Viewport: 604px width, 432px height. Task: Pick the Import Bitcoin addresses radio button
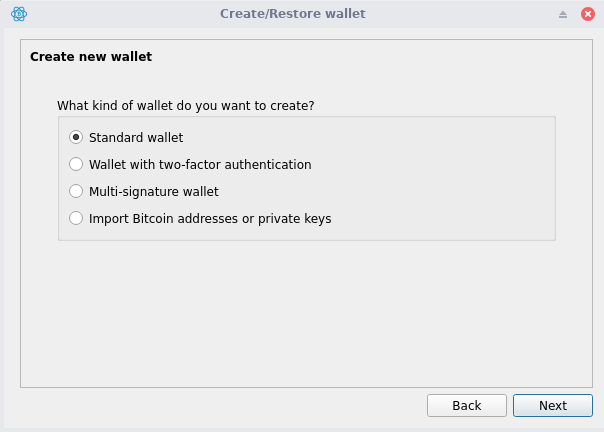76,218
